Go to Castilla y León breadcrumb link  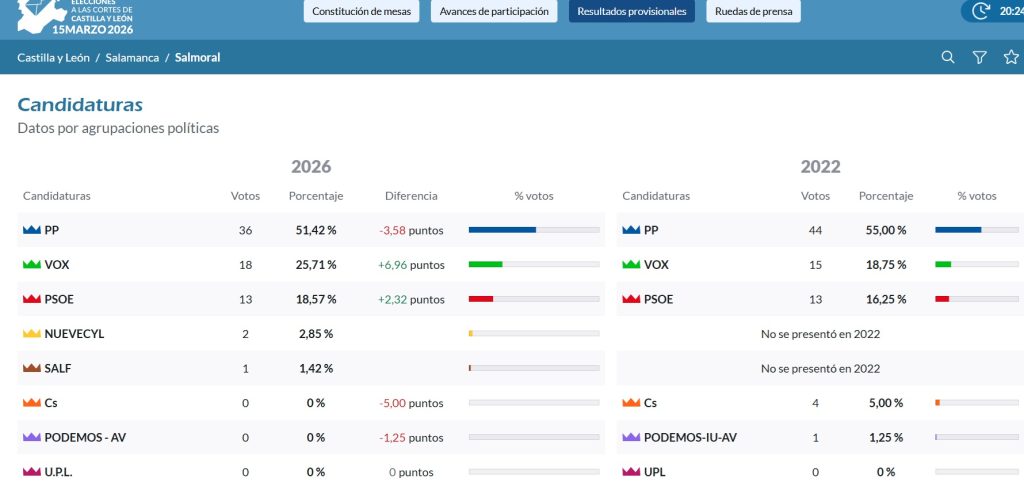54,57
